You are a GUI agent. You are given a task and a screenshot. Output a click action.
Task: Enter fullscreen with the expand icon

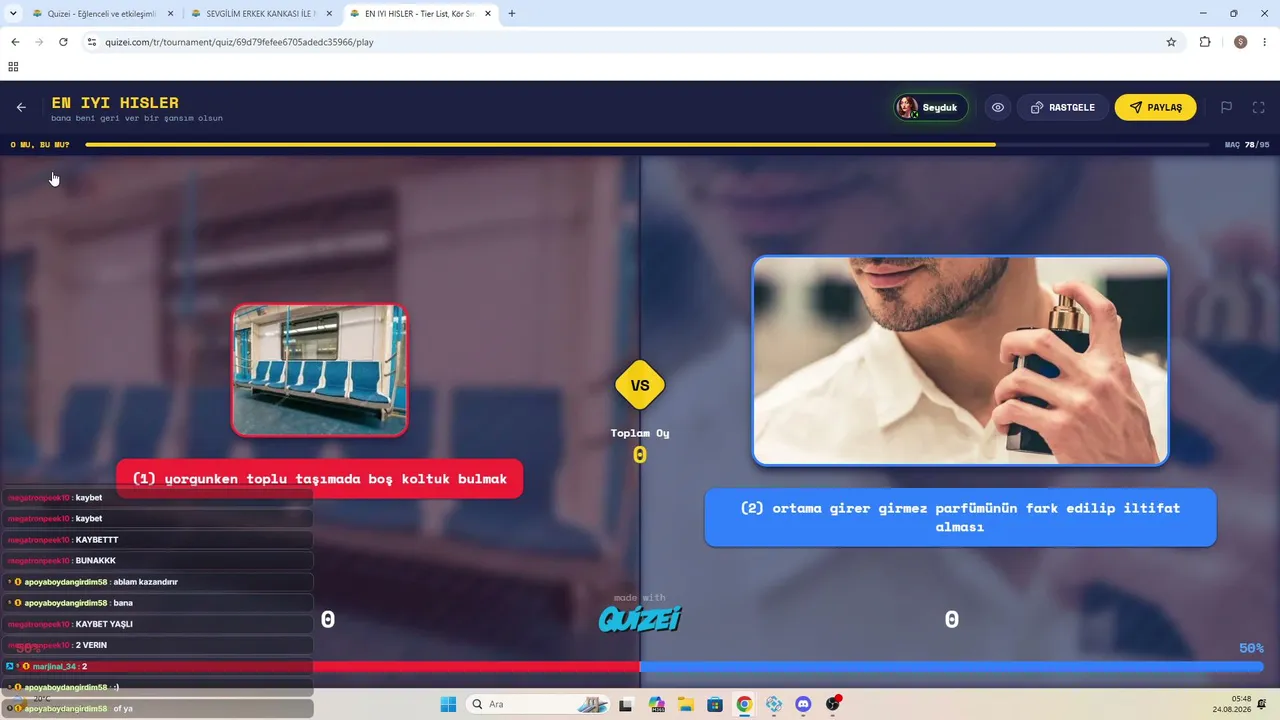[x=1259, y=107]
